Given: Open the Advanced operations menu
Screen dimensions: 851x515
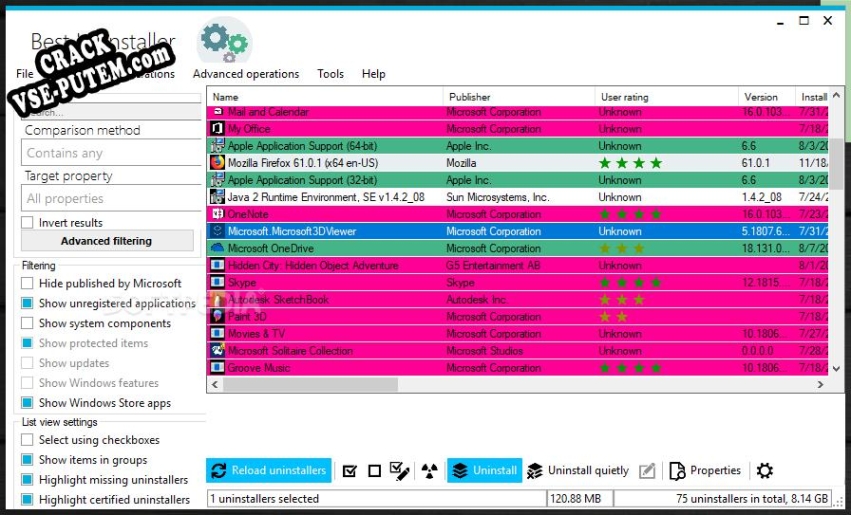Looking at the screenshot, I should (246, 74).
